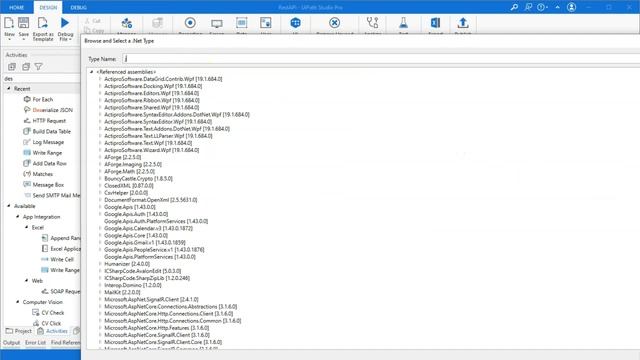Click the New file icon in the ribbon
640x360 pixels.
9,23
